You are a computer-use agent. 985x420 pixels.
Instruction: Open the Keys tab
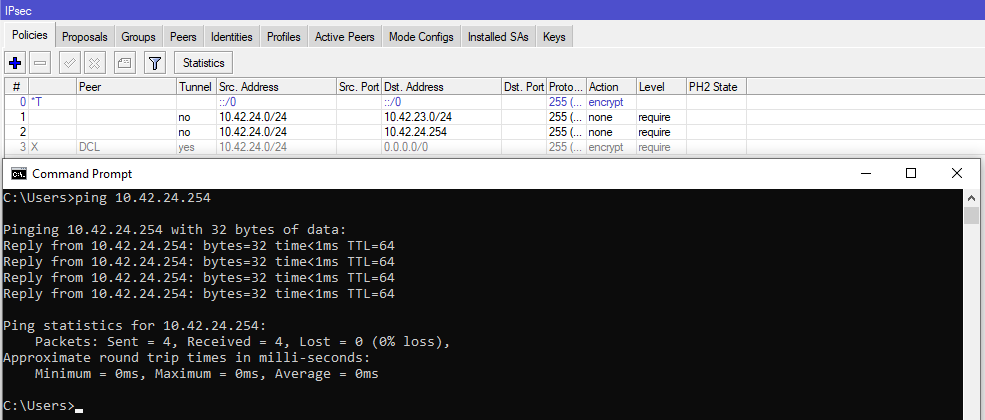(x=554, y=37)
